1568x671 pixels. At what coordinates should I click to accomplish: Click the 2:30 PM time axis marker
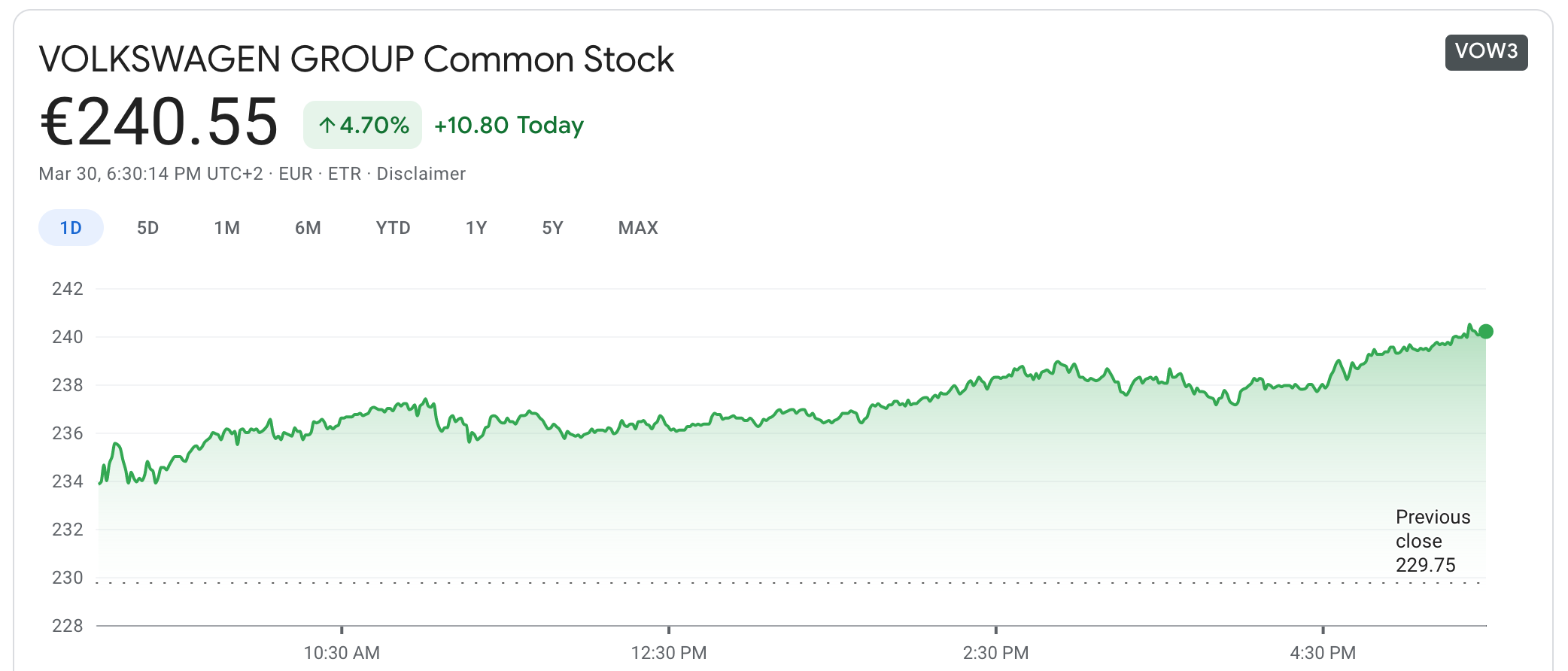tap(995, 652)
